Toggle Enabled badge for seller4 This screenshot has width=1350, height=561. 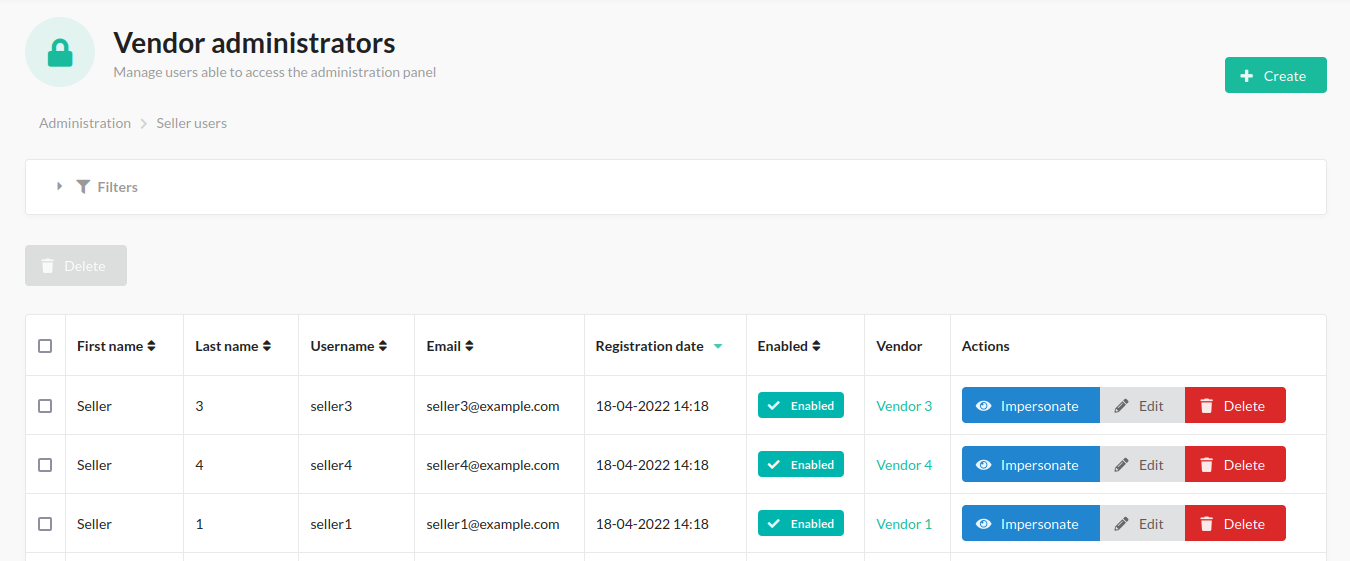801,464
